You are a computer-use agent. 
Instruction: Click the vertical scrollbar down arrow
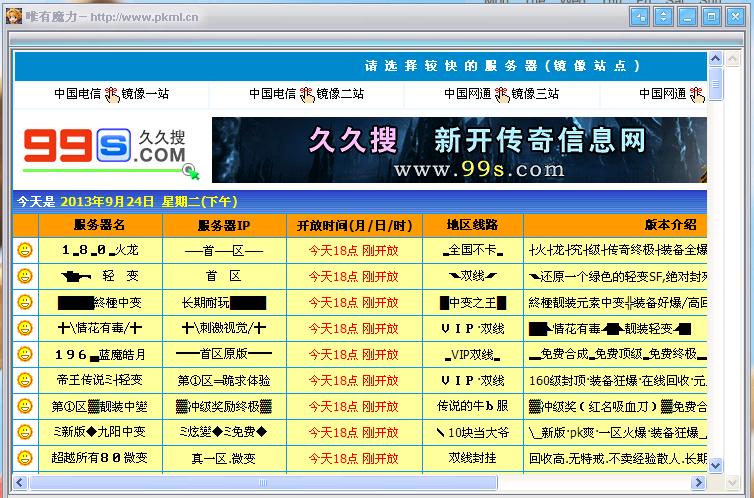[x=715, y=465]
